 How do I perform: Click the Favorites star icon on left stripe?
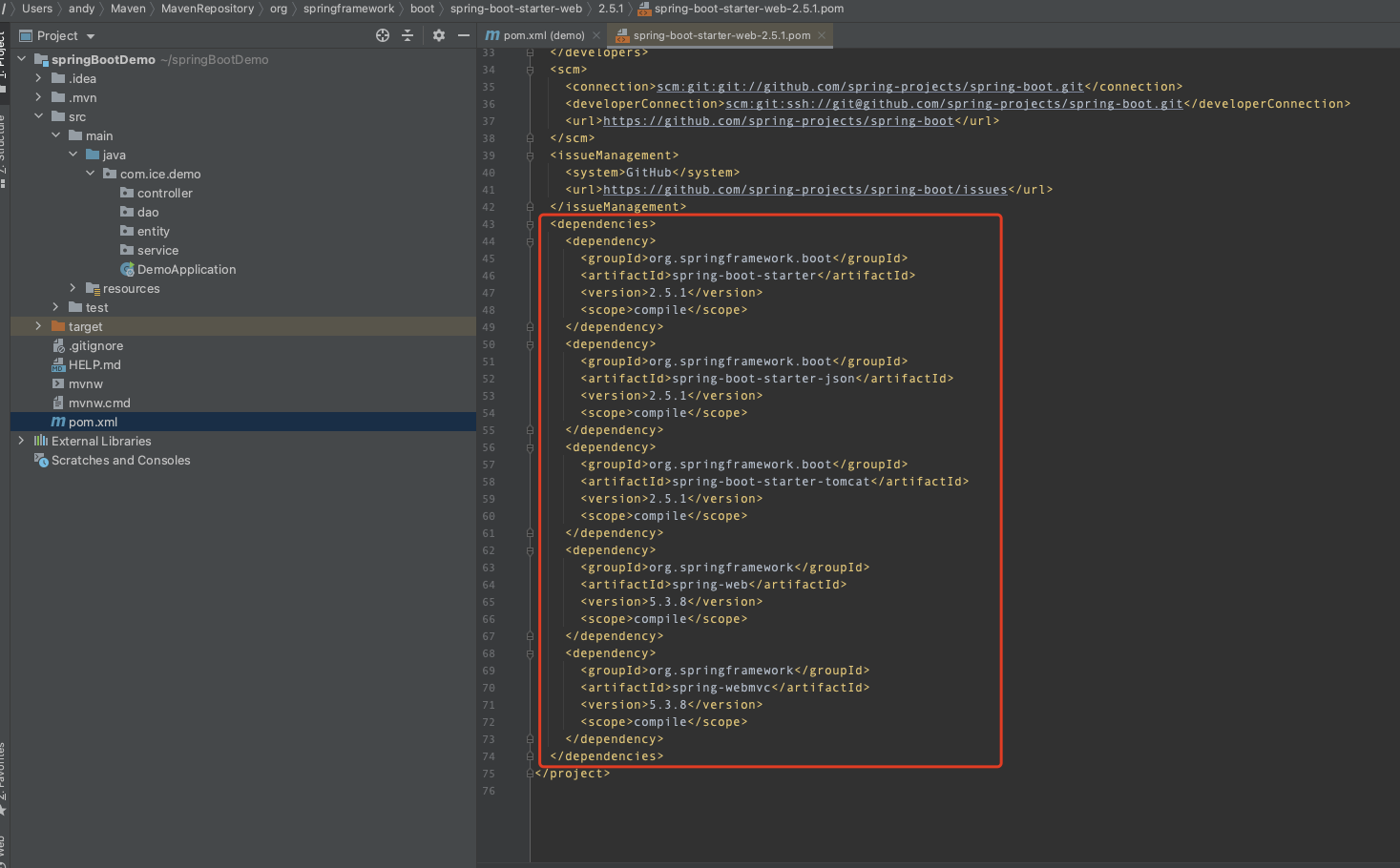3,810
